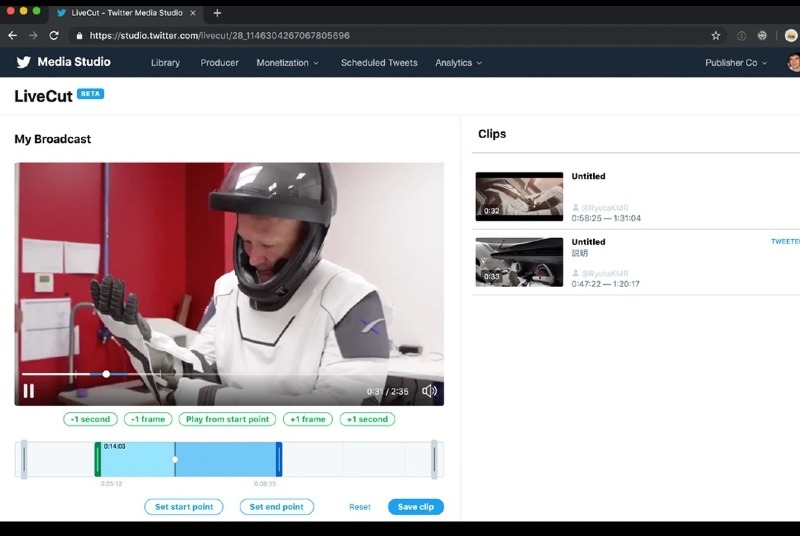Screen dimensions: 800x536
Task: Click the browser profile icon at the toolbar edge
Action: click(x=791, y=36)
